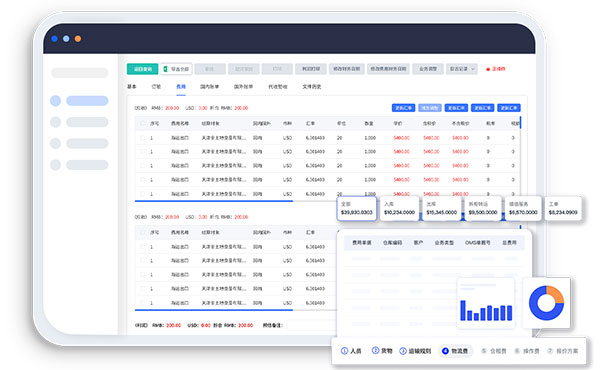
Task: Select the 入库 $10,234 summary card
Action: [399, 209]
